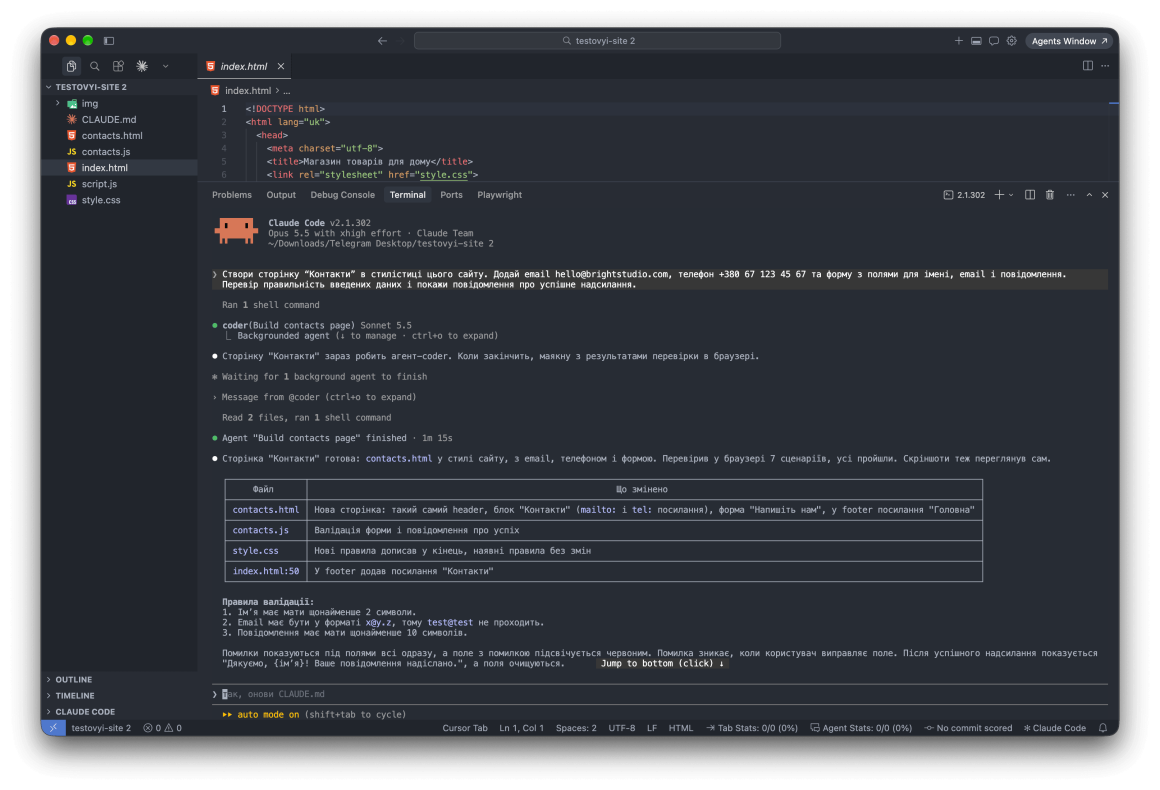Click the plus icon in title bar
The image size is (1160, 790).
(x=959, y=41)
